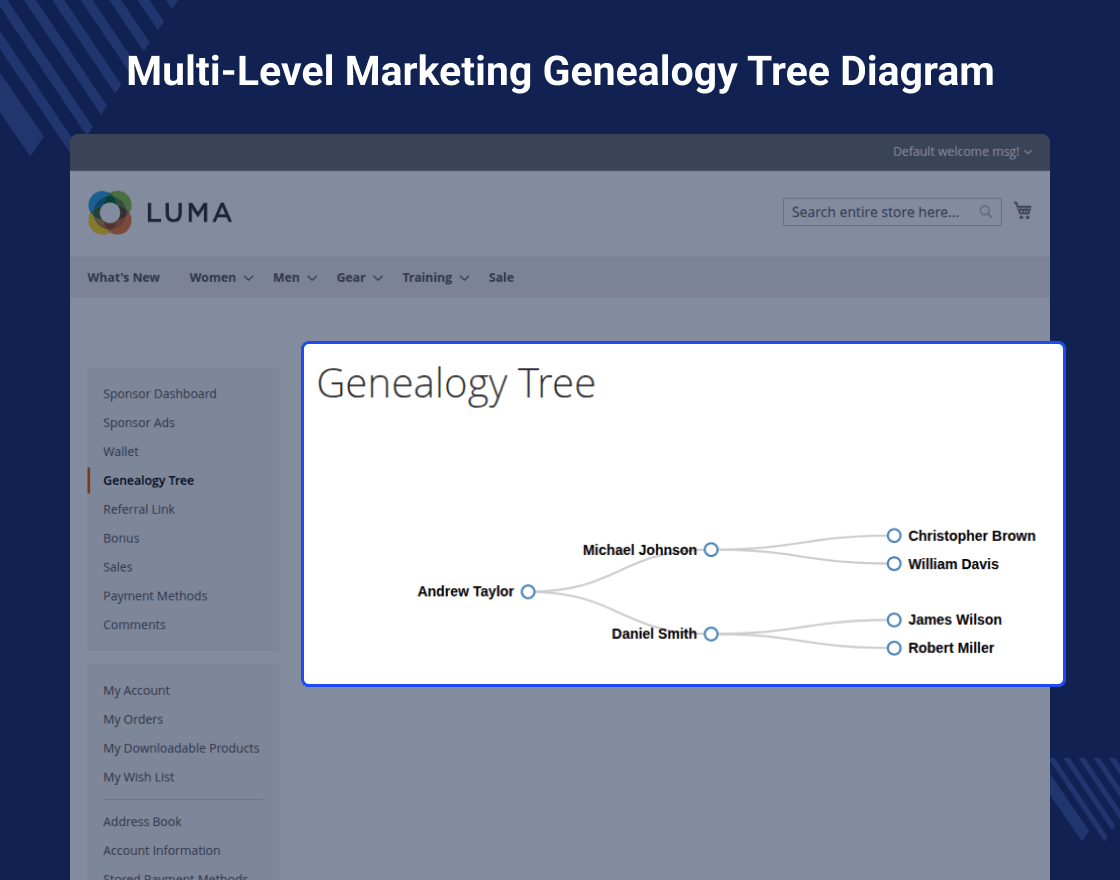Open the Women menu item

coord(212,277)
